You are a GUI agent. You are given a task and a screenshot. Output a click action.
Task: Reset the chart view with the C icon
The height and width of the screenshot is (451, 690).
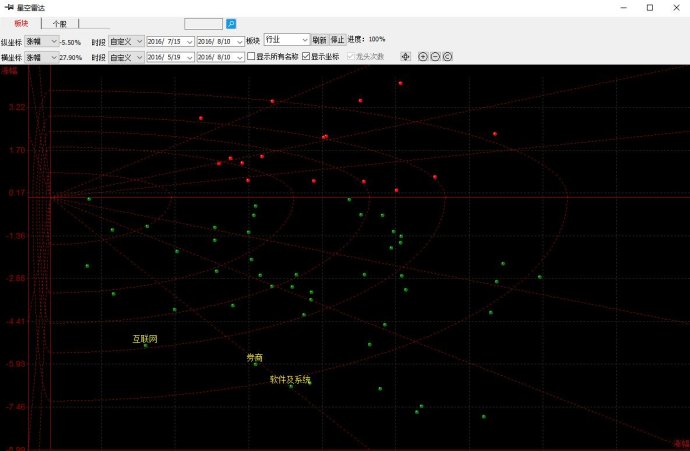coord(448,56)
